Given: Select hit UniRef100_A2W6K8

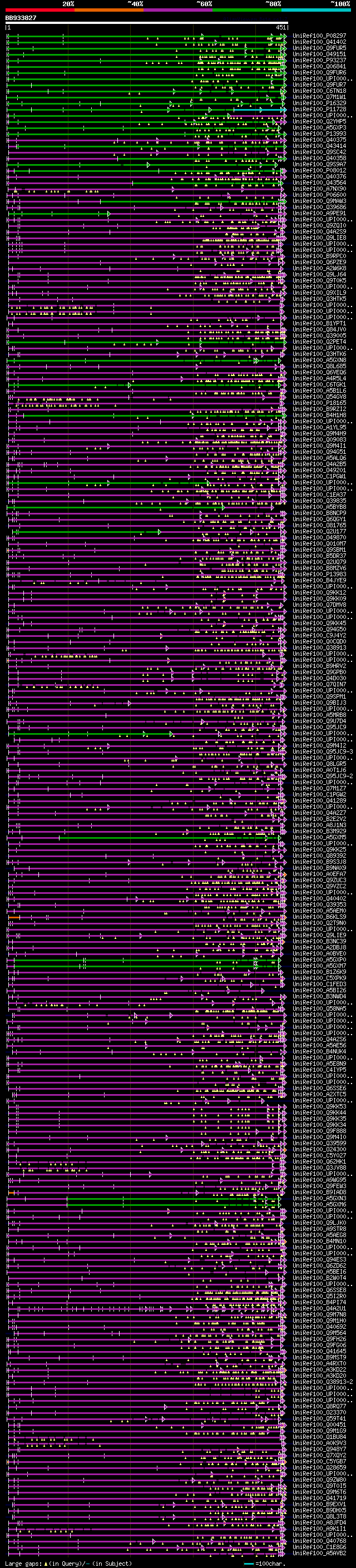Looking at the screenshot, I should [x=319, y=269].
